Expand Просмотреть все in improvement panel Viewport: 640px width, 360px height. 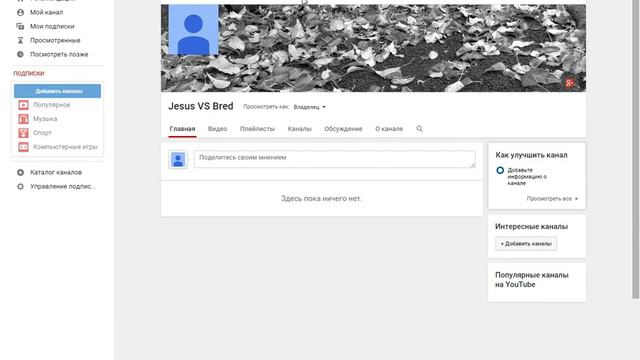[x=552, y=199]
